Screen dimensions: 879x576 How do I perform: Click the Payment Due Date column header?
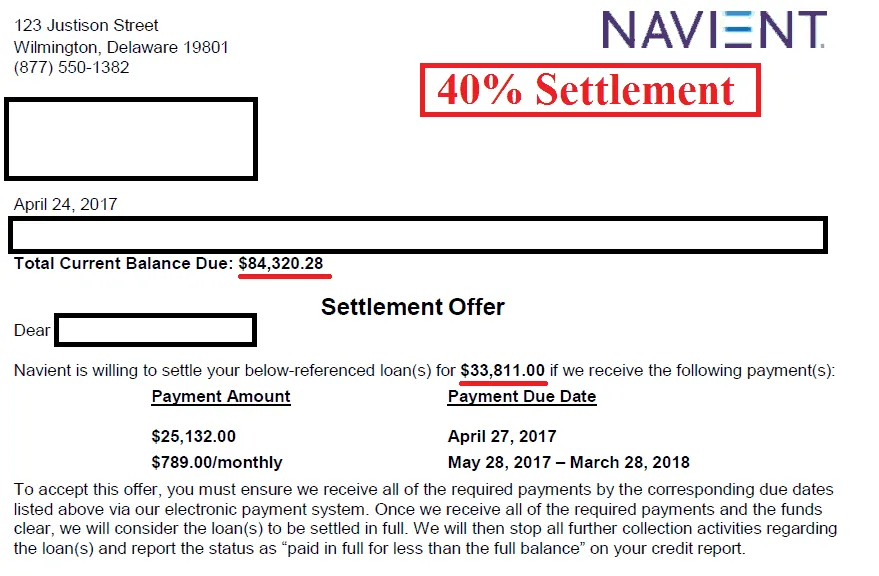(x=522, y=397)
